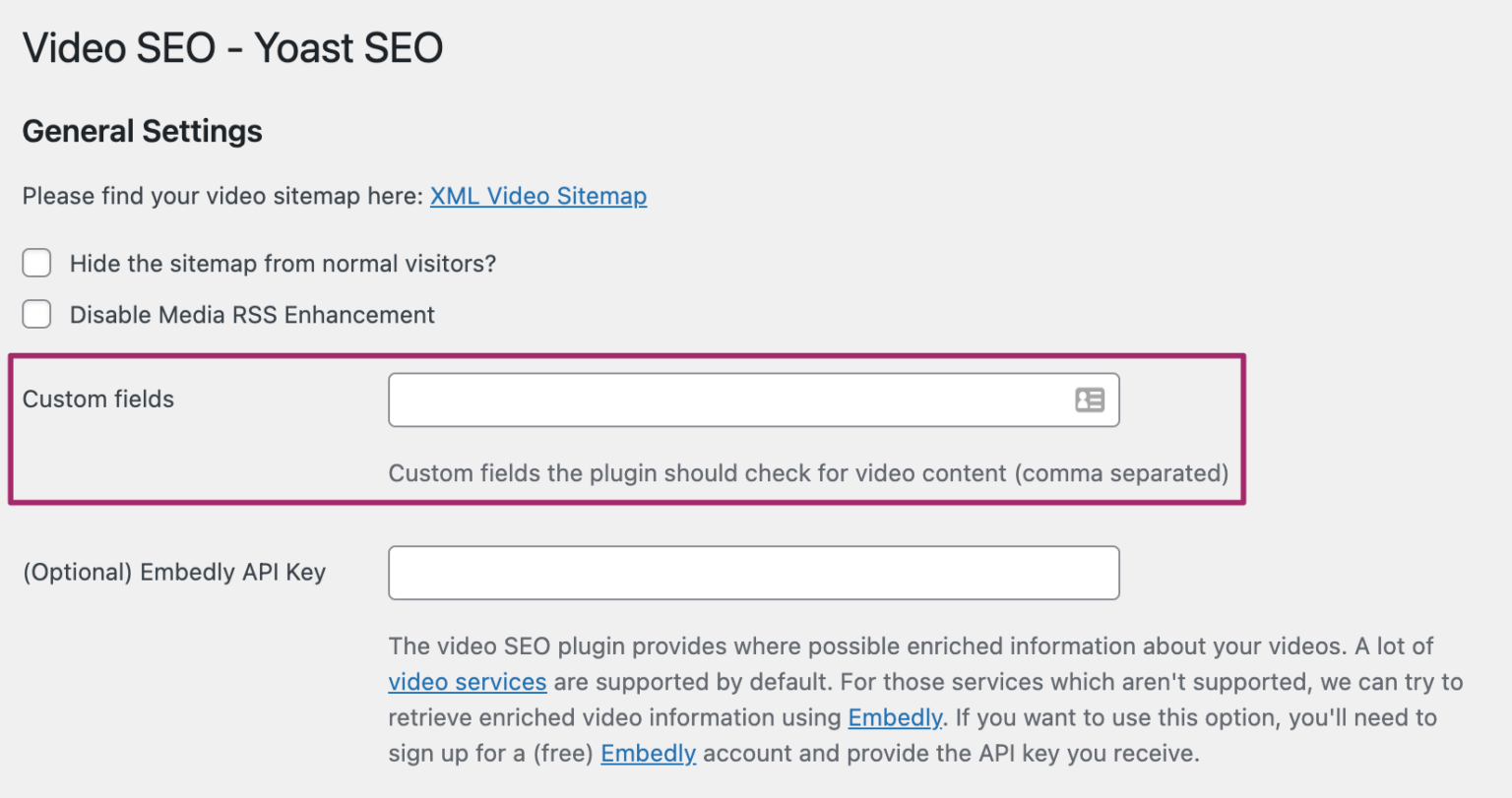Image resolution: width=1512 pixels, height=798 pixels.
Task: Open the first Embedly hyperlink
Action: pos(894,717)
